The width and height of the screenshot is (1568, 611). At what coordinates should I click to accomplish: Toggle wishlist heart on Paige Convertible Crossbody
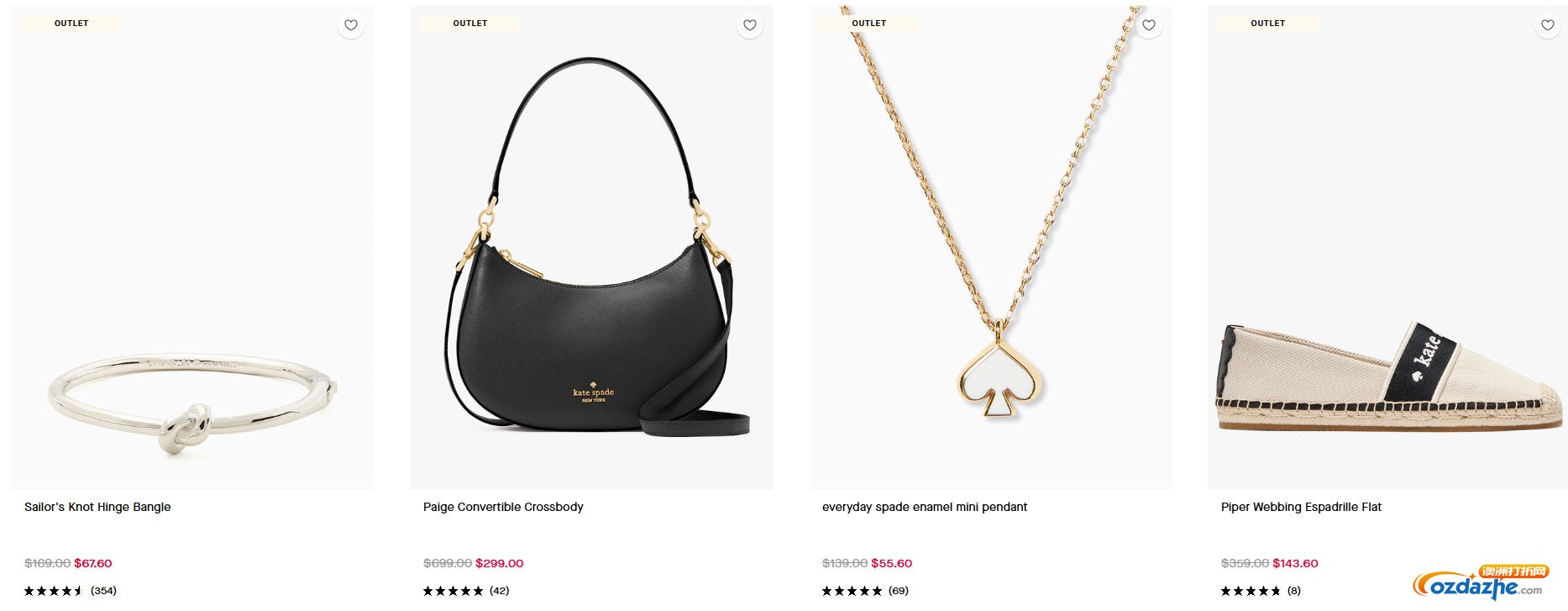(750, 25)
